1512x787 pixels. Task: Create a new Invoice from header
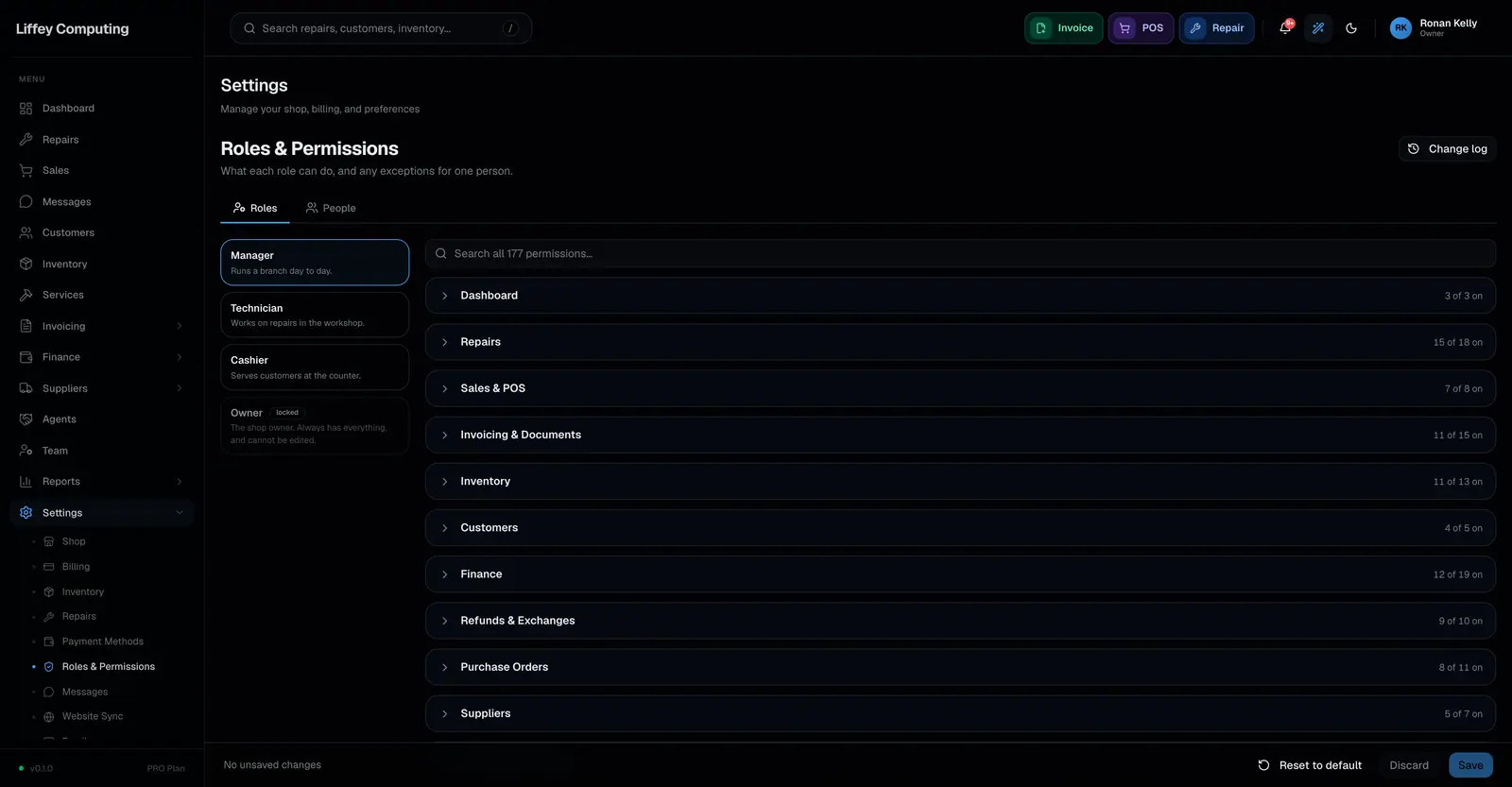(x=1064, y=28)
